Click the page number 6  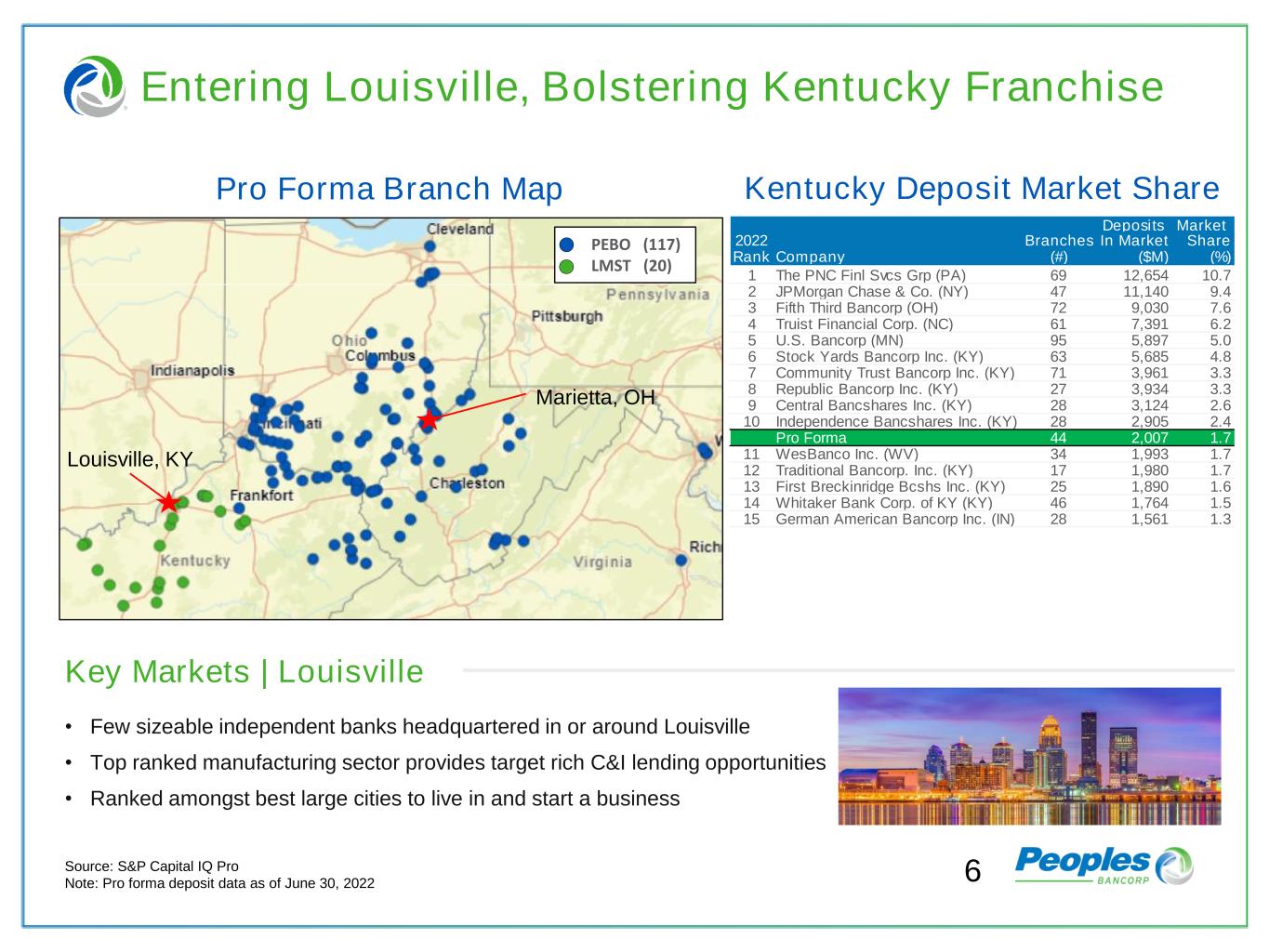coord(972,871)
